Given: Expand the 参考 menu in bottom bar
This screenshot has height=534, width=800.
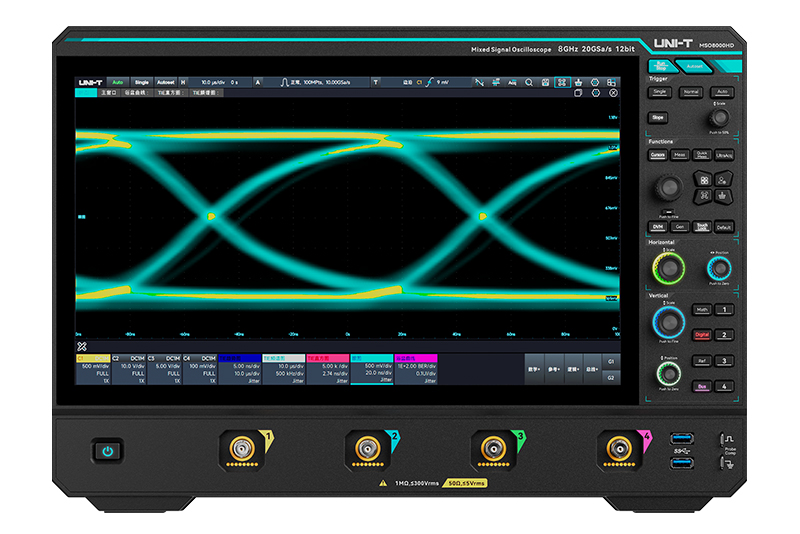Looking at the screenshot, I should (x=555, y=368).
